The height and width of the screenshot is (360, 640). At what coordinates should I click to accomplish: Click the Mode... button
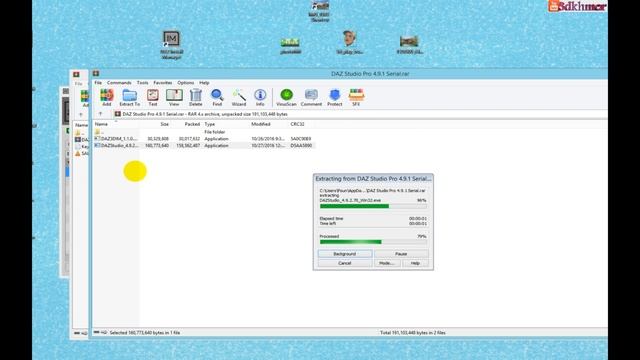pyautogui.click(x=386, y=263)
